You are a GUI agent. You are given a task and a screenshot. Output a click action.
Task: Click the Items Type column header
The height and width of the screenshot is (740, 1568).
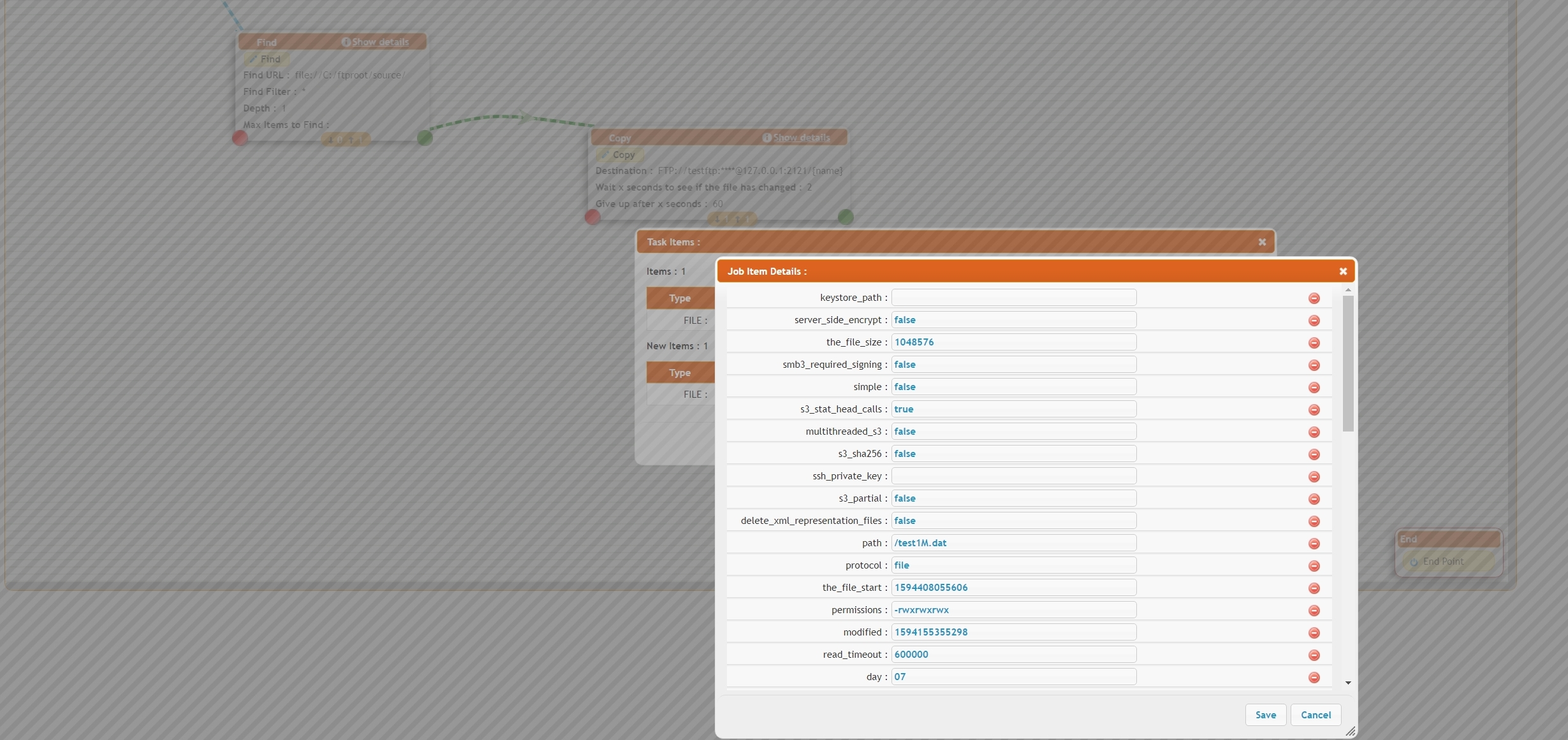click(680, 298)
